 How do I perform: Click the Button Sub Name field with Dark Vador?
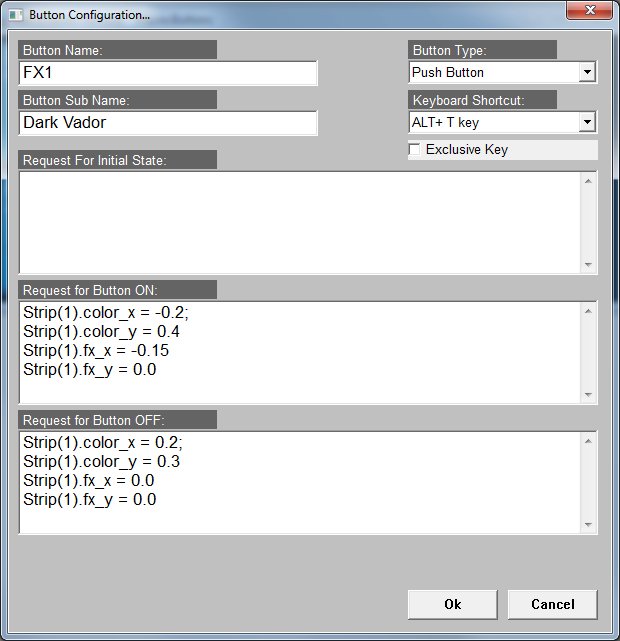(168, 123)
